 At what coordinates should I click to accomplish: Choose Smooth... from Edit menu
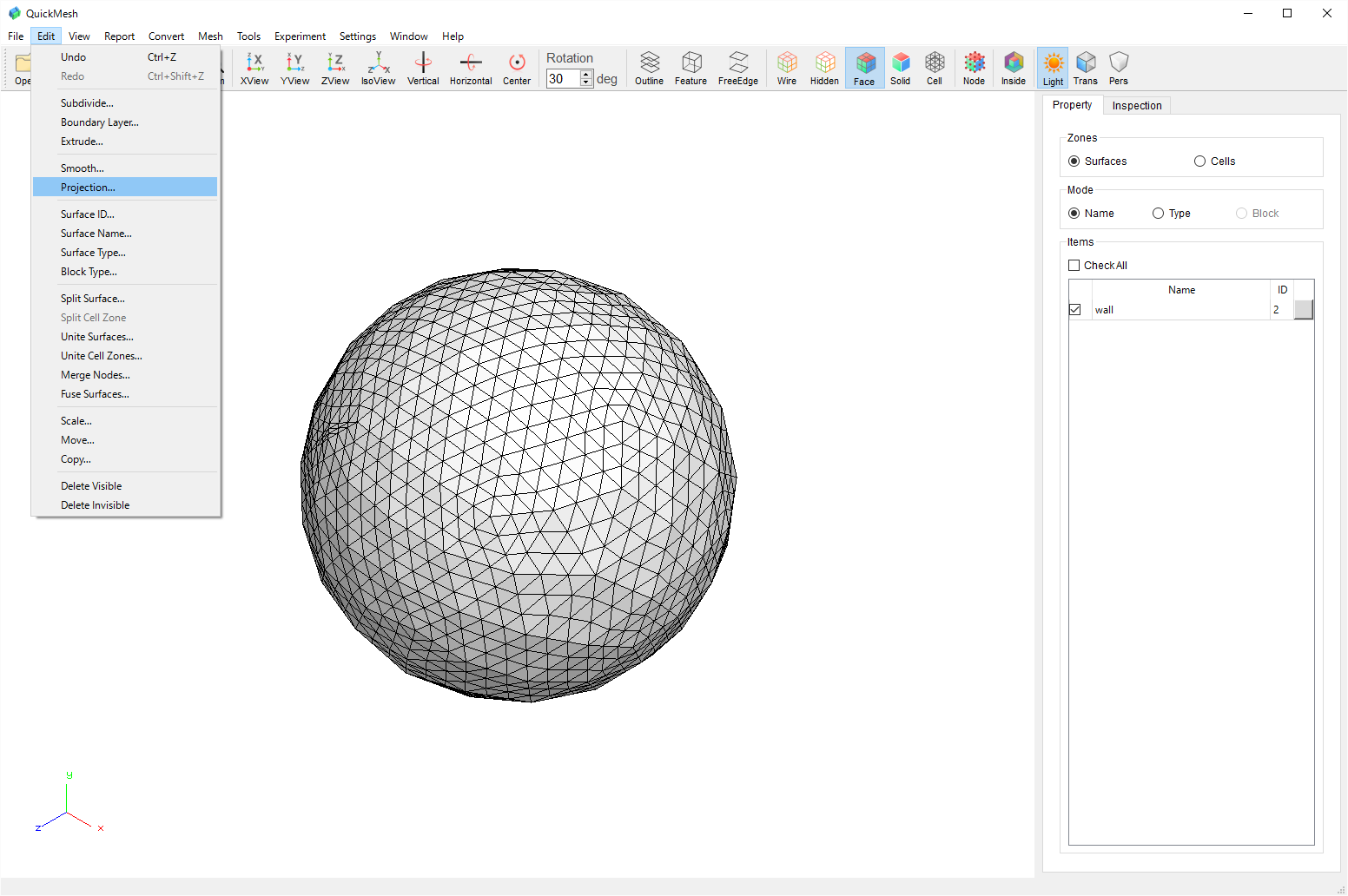125,168
